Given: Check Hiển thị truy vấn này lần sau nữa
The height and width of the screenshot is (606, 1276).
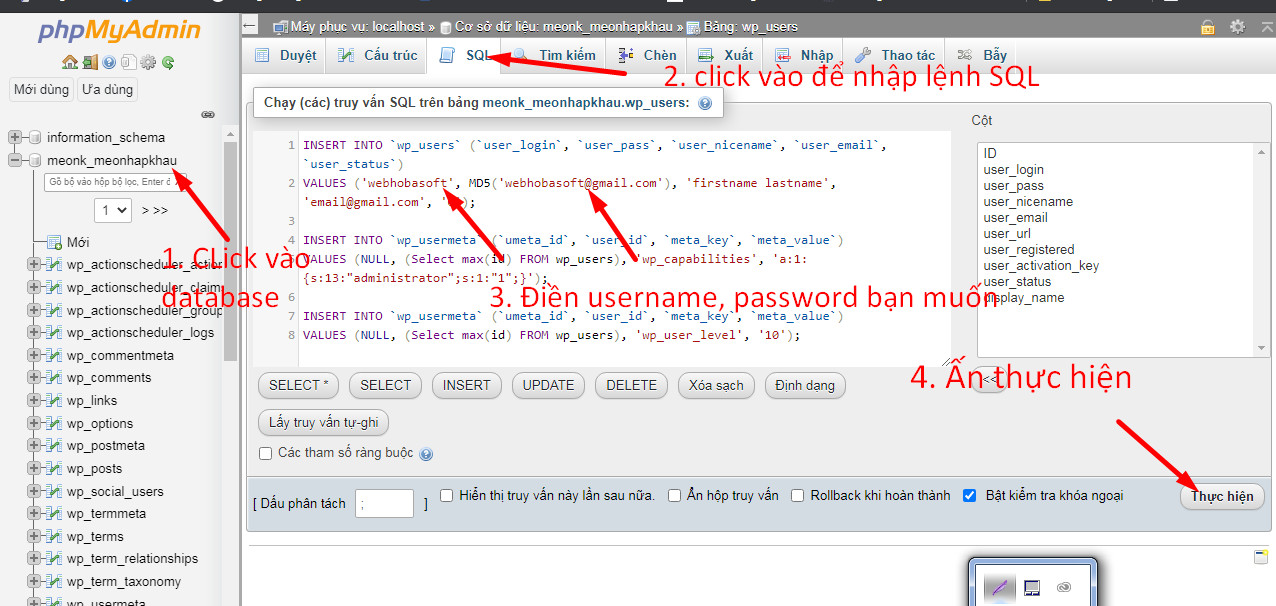Looking at the screenshot, I should (x=447, y=495).
